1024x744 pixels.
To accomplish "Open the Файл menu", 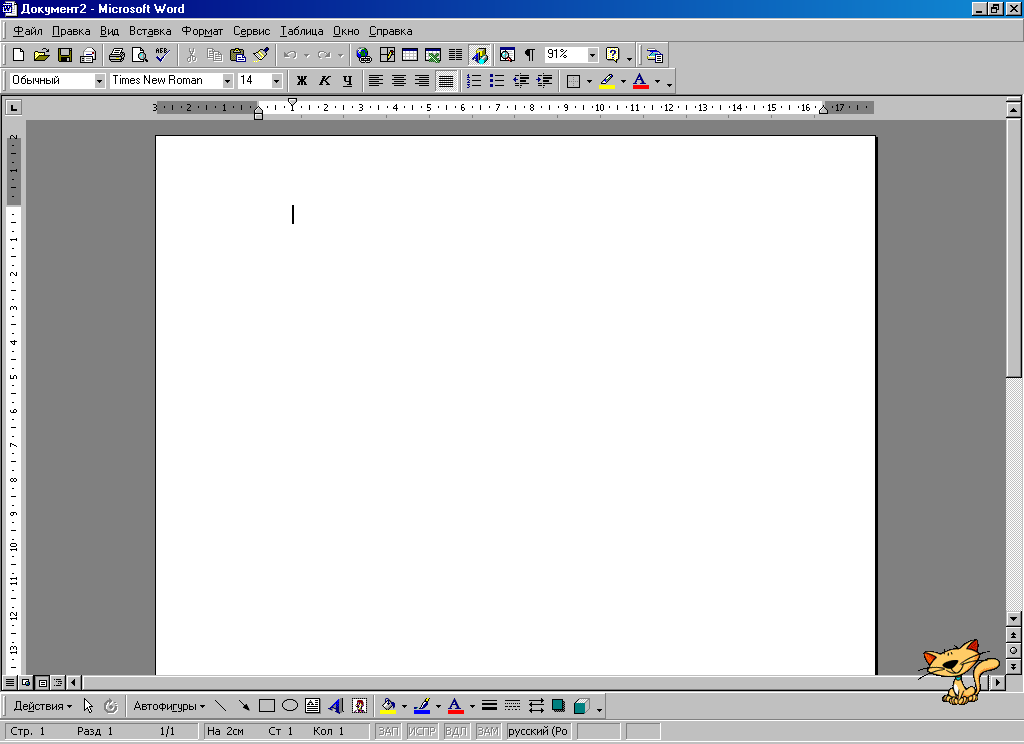I will (x=28, y=31).
